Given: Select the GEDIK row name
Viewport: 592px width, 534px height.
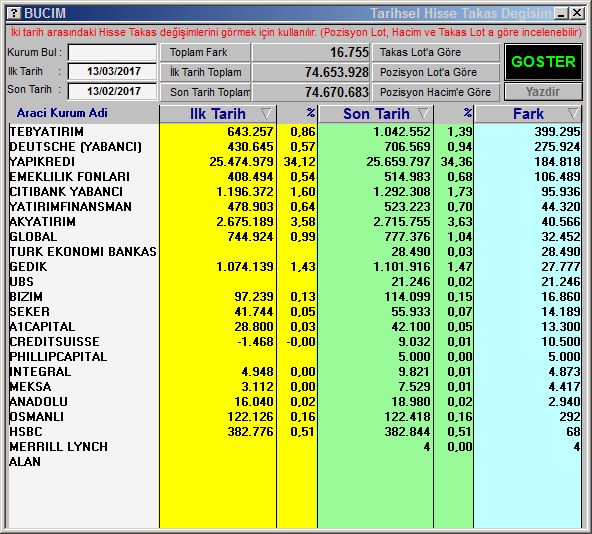Looking at the screenshot, I should coord(28,267).
